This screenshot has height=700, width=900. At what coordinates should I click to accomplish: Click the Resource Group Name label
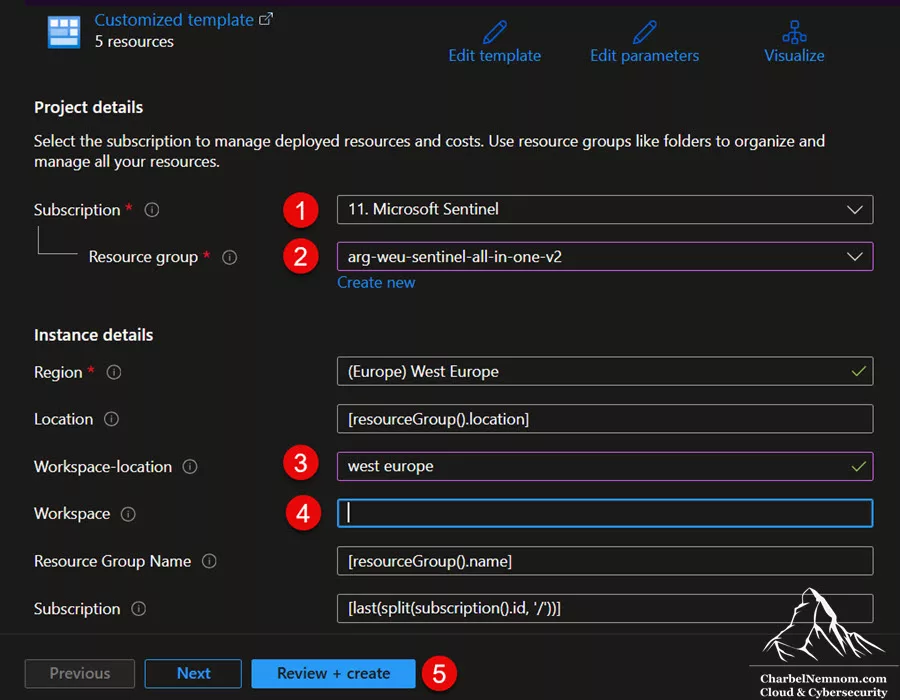(x=112, y=561)
